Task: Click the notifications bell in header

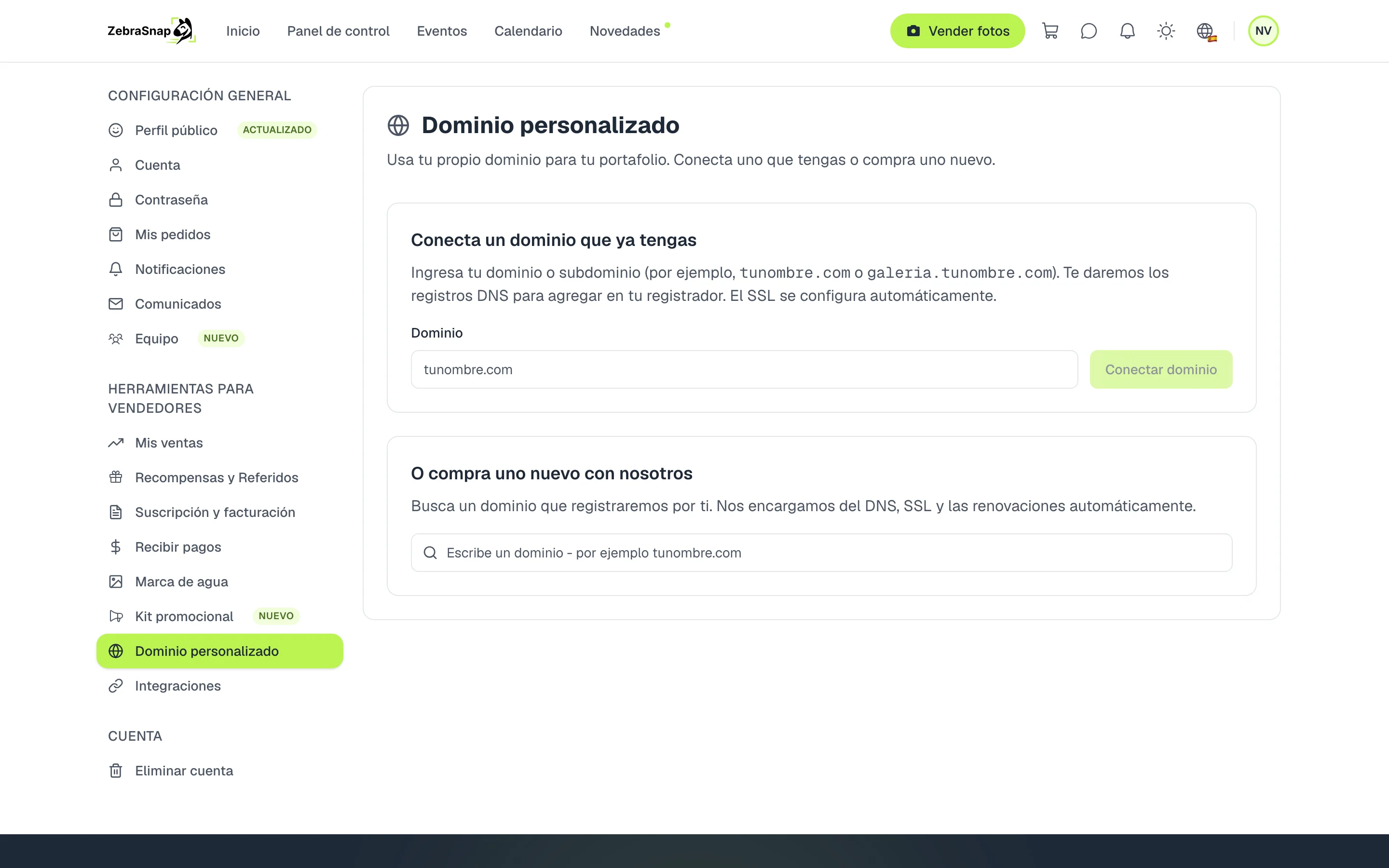Action: coord(1127,31)
